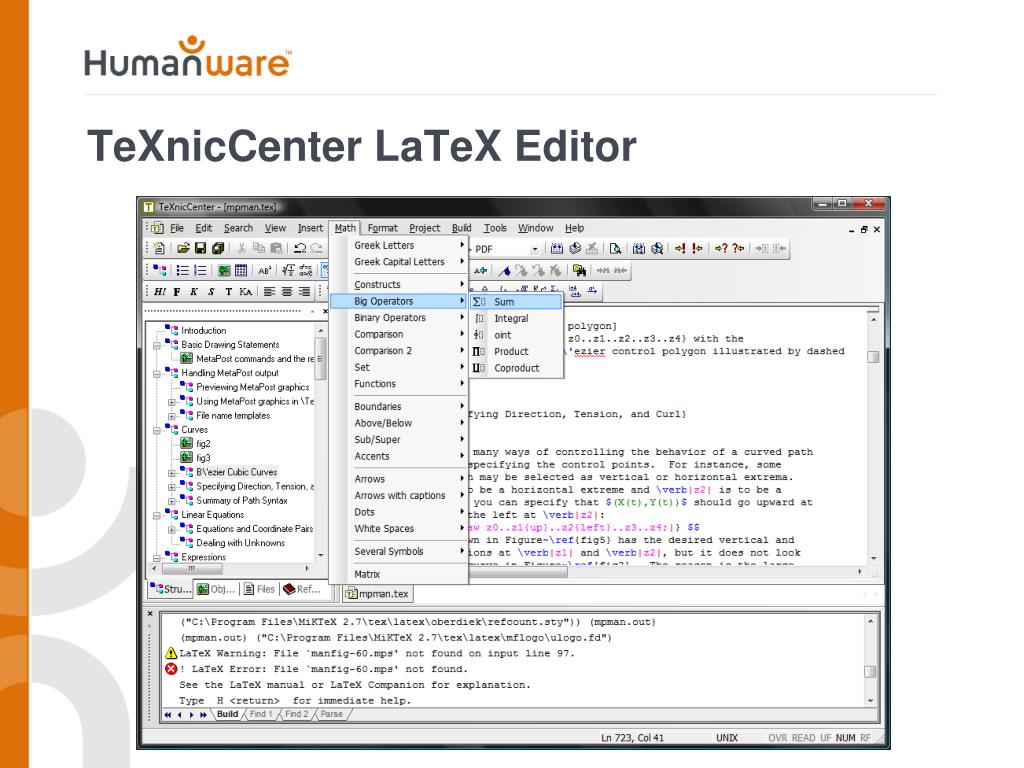The height and width of the screenshot is (768, 1024).
Task: Choose Integral from the submenu
Action: tap(516, 319)
